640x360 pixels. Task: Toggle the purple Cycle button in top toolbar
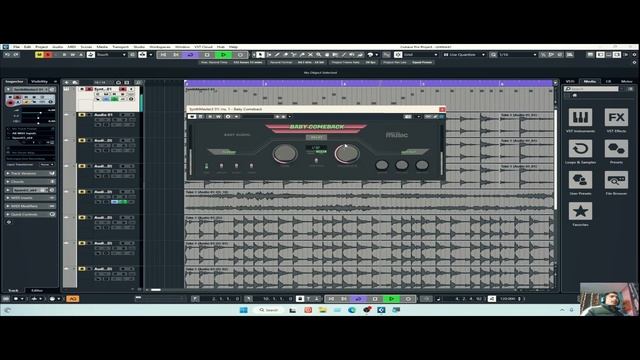tap(190, 55)
